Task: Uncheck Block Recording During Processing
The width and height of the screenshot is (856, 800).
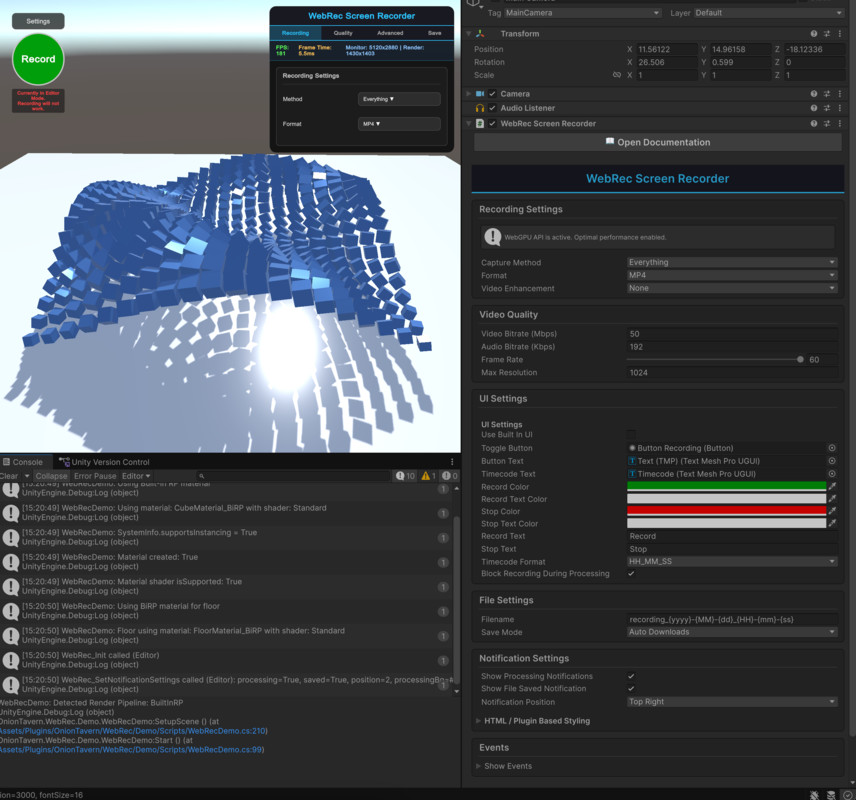Action: [630, 573]
